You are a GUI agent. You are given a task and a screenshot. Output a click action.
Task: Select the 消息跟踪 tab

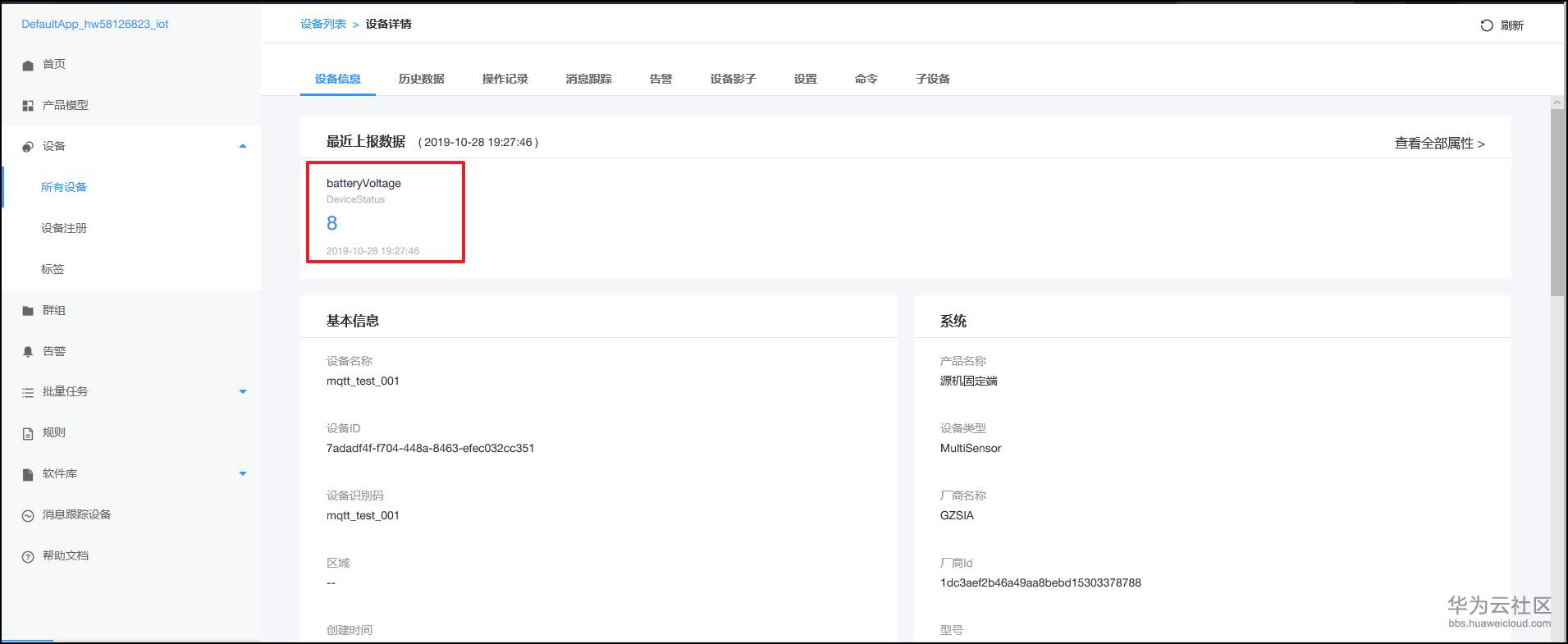[x=589, y=79]
